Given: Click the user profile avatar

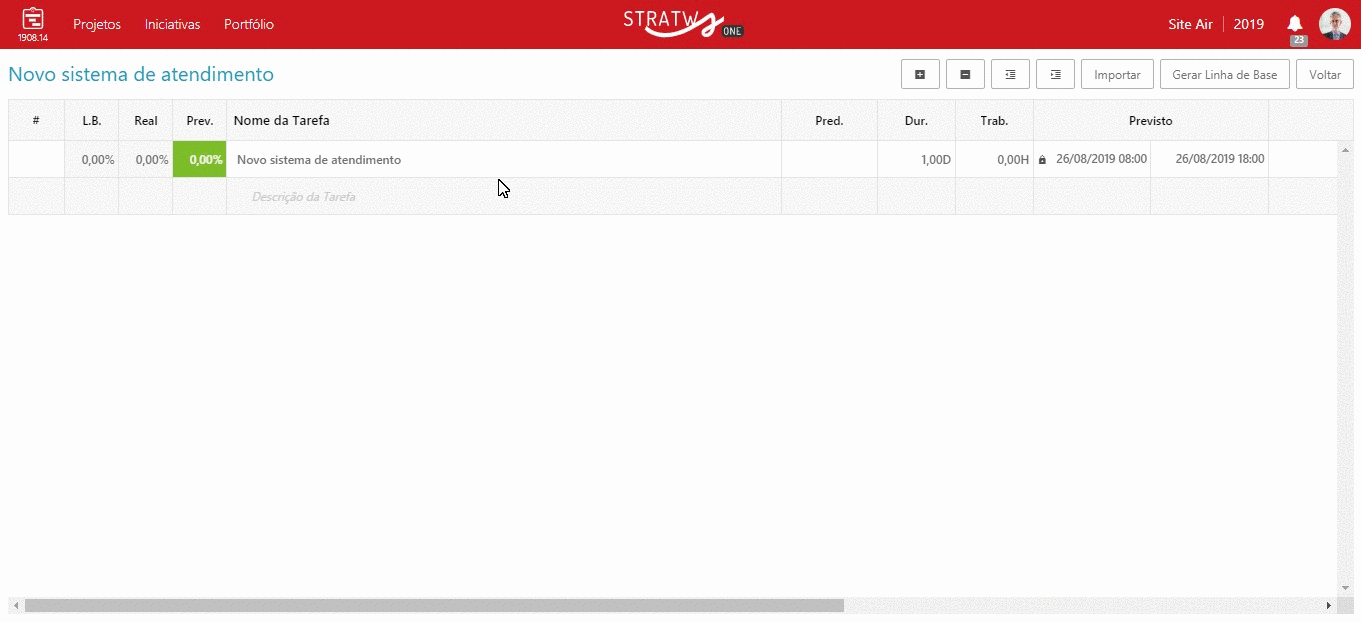Looking at the screenshot, I should [x=1334, y=24].
